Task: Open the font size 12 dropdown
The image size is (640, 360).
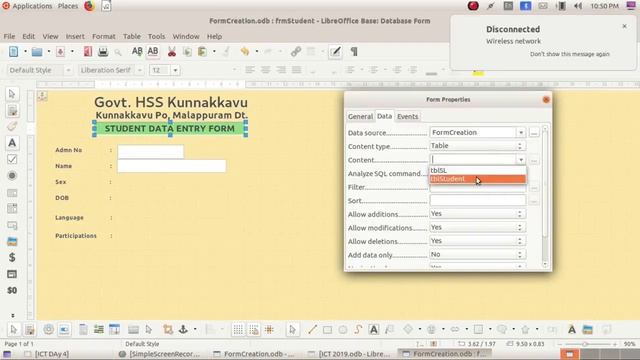Action: pyautogui.click(x=175, y=70)
